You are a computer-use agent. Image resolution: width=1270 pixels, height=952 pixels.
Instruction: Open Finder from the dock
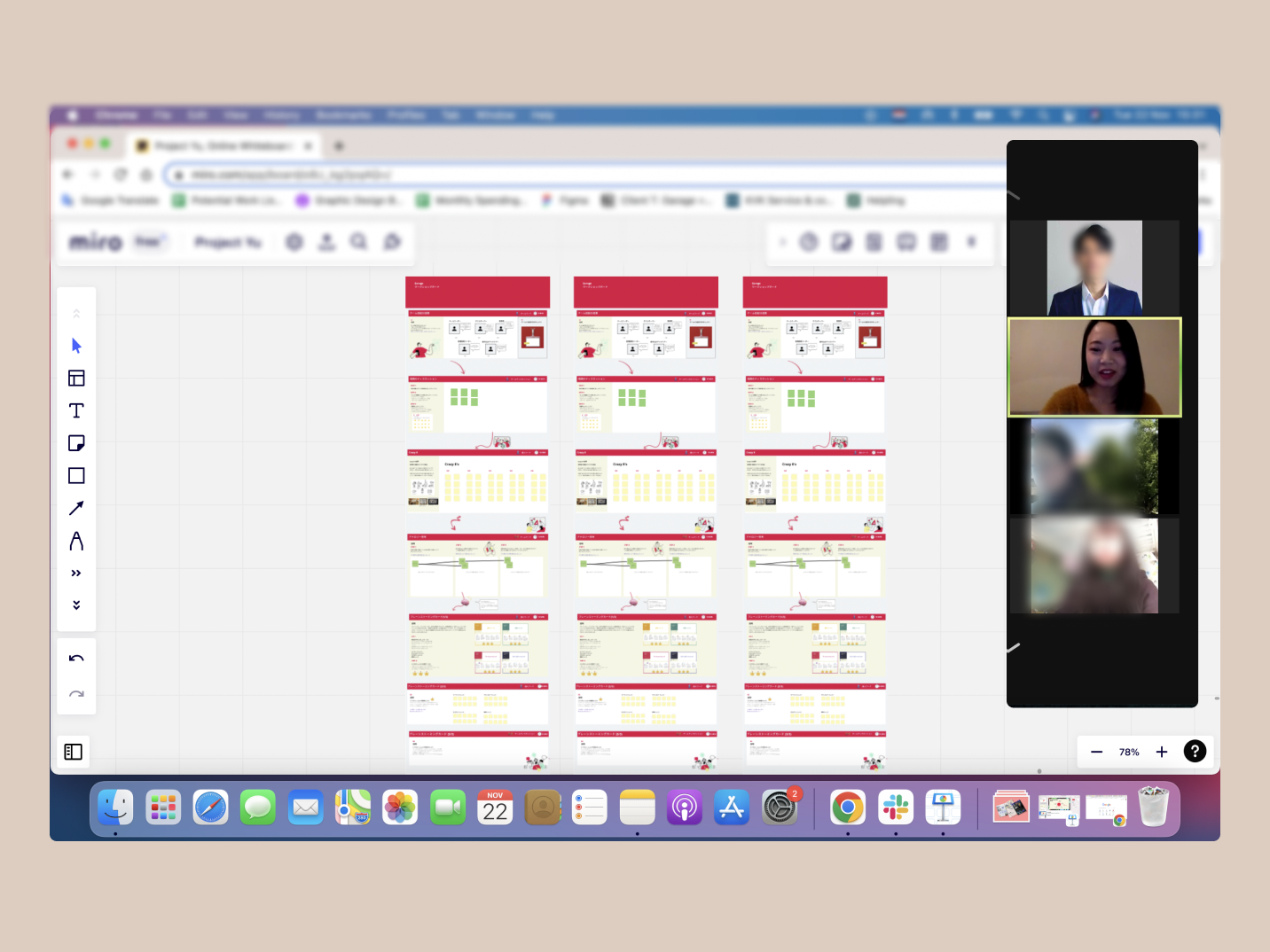115,808
